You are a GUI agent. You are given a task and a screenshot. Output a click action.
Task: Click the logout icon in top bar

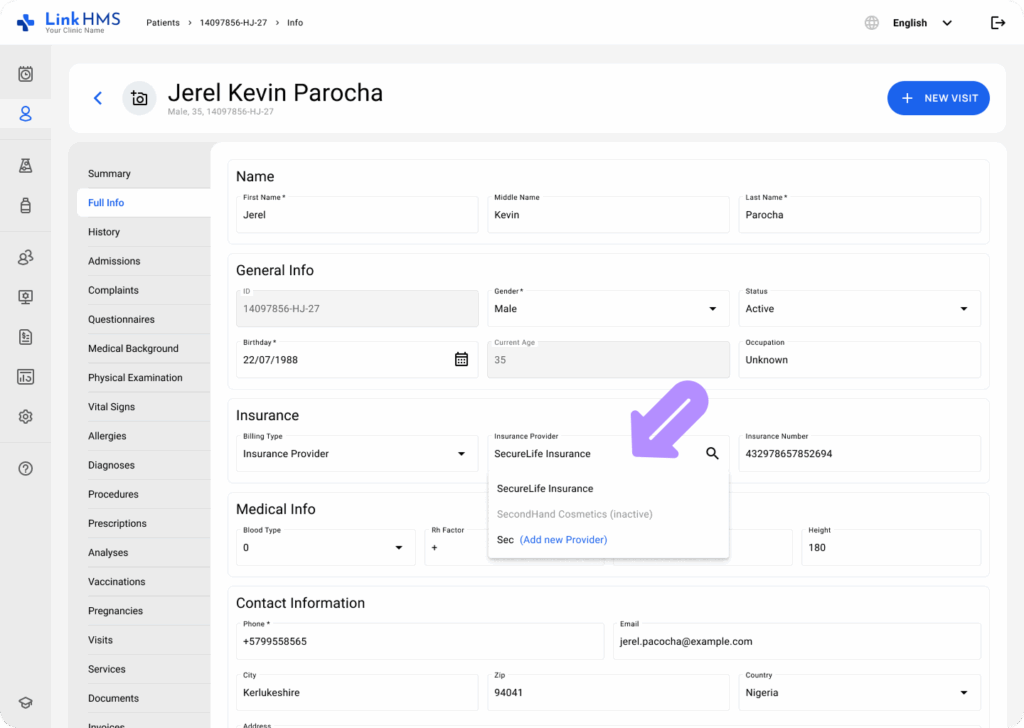[997, 23]
